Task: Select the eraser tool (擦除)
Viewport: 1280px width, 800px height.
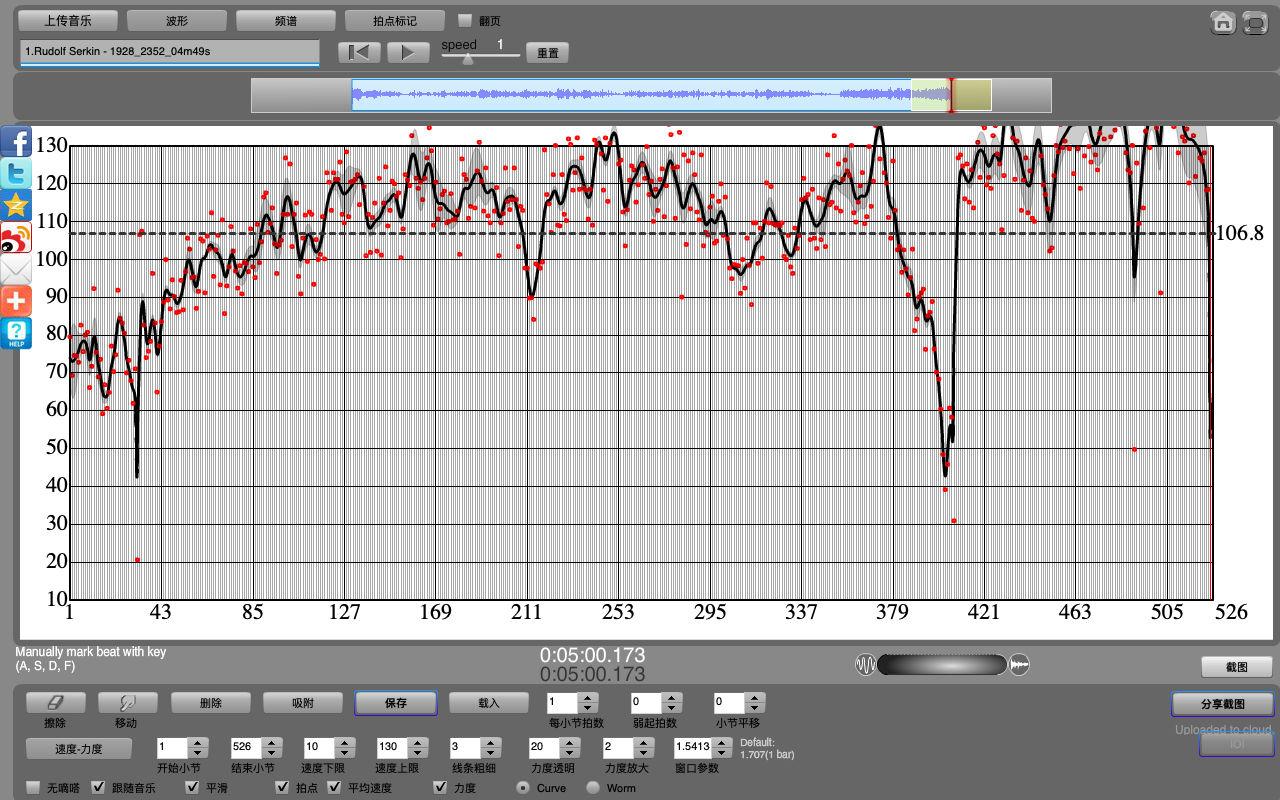Action: [55, 703]
